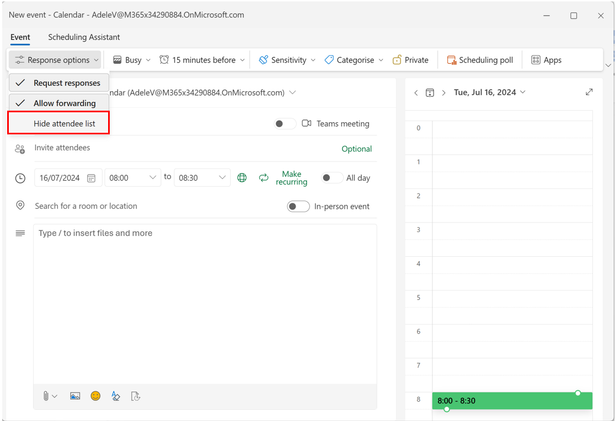
Task: Click the Optional attendees link
Action: click(357, 149)
